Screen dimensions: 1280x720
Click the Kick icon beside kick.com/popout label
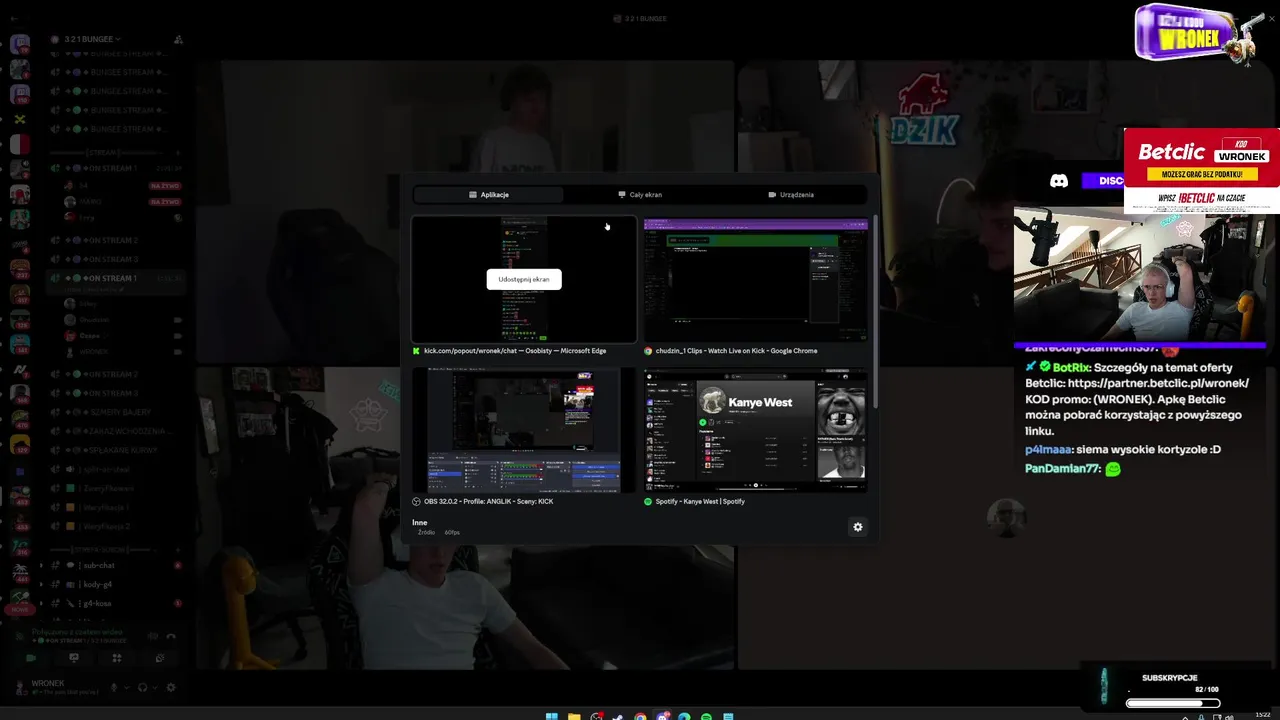(417, 351)
